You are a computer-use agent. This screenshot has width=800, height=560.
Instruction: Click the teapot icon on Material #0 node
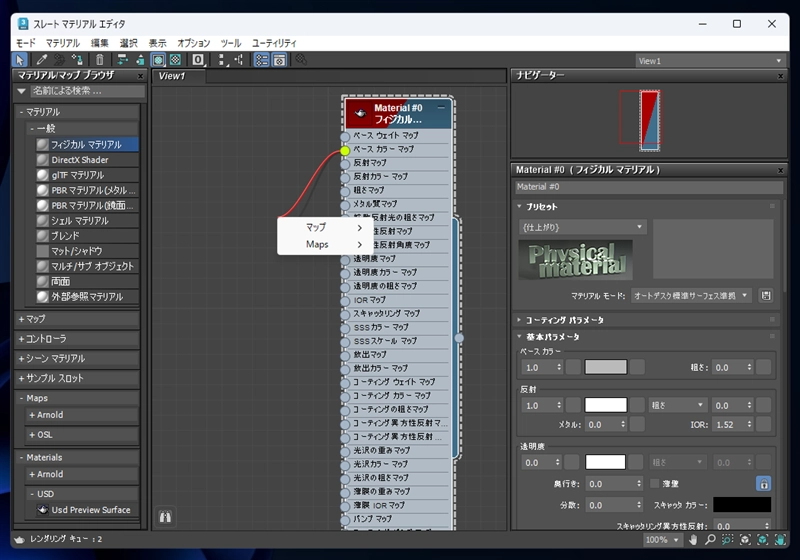[x=360, y=113]
